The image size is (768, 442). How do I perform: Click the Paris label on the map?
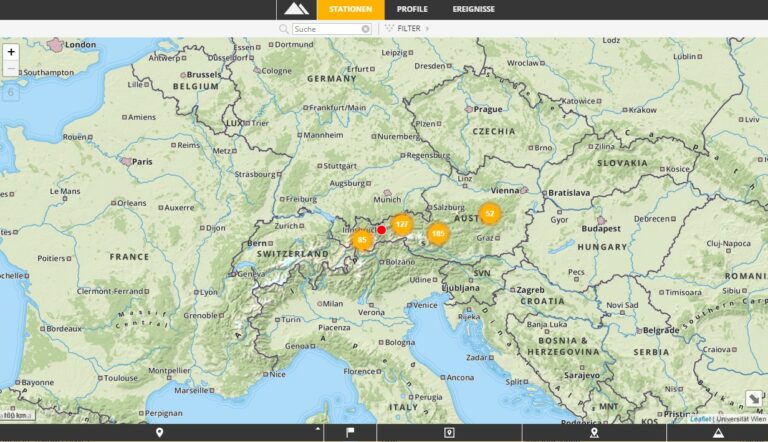(x=142, y=162)
